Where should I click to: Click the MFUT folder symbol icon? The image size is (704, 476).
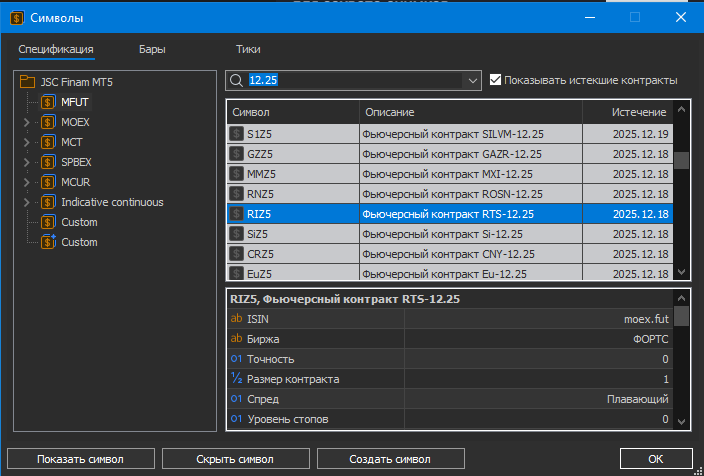coord(47,102)
